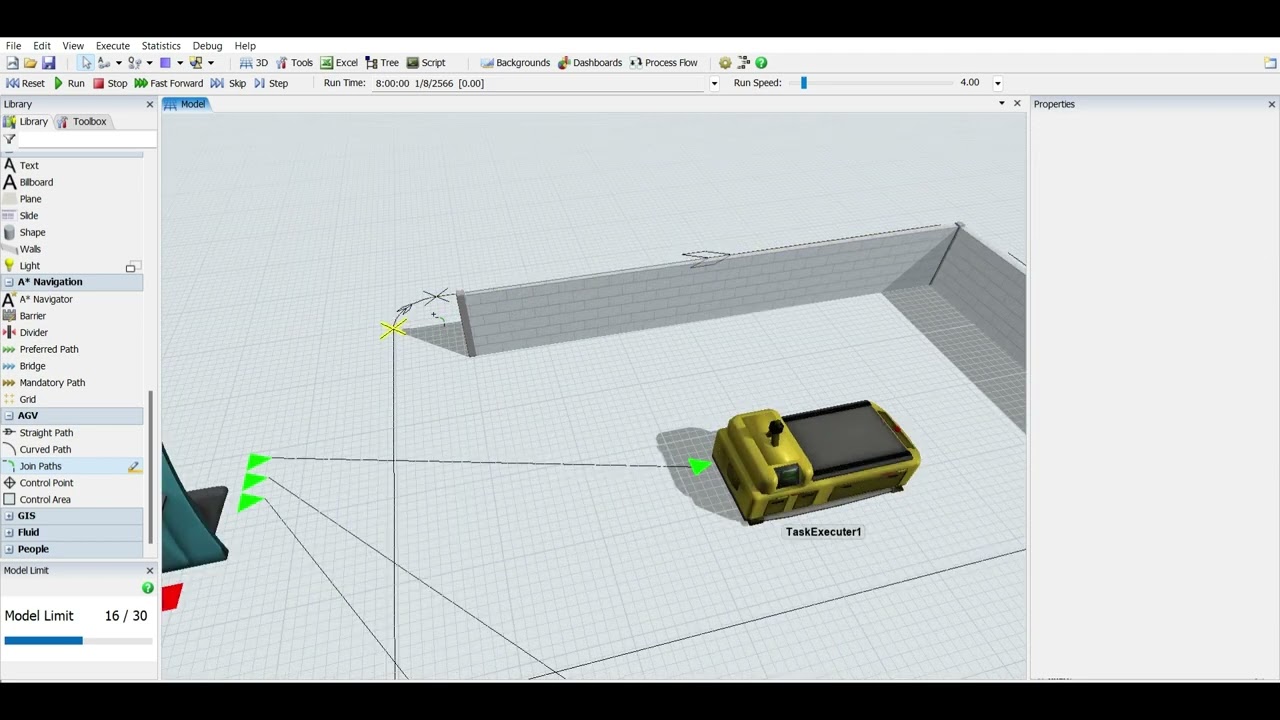Select the A* Navigator object

tap(46, 299)
